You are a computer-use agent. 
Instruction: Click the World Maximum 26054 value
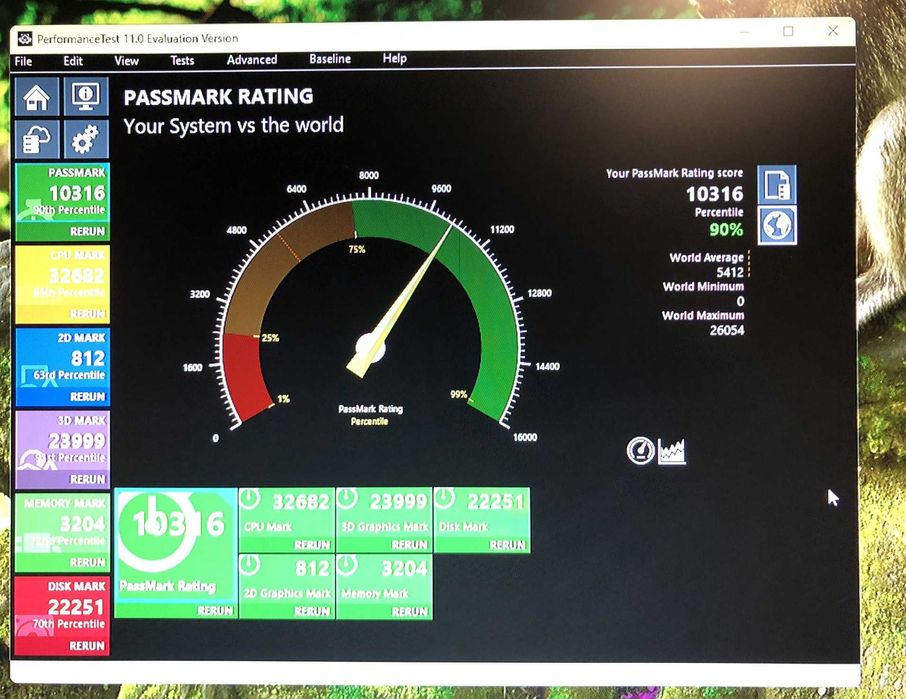tap(727, 330)
